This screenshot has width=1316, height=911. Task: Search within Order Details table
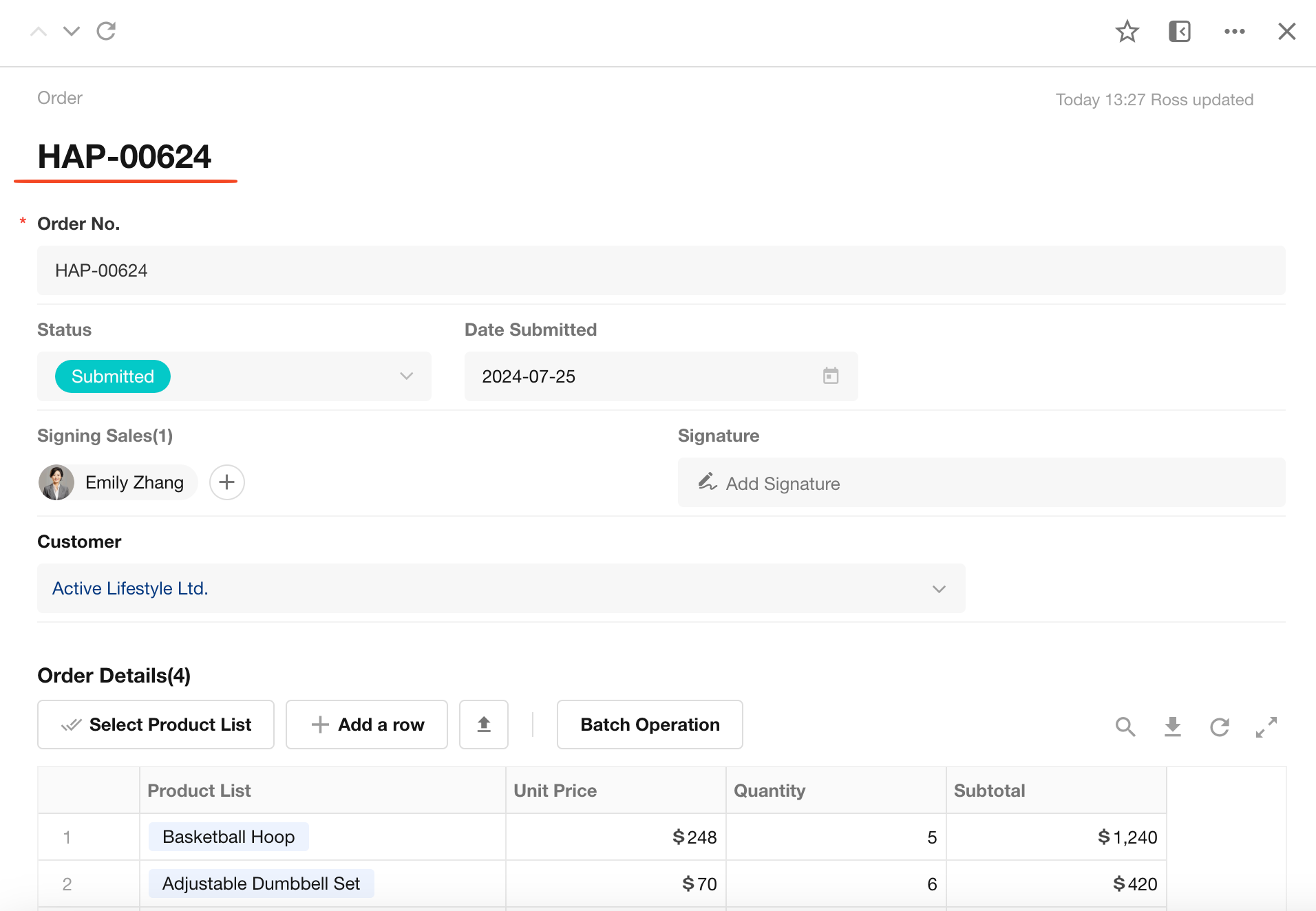[x=1125, y=727]
